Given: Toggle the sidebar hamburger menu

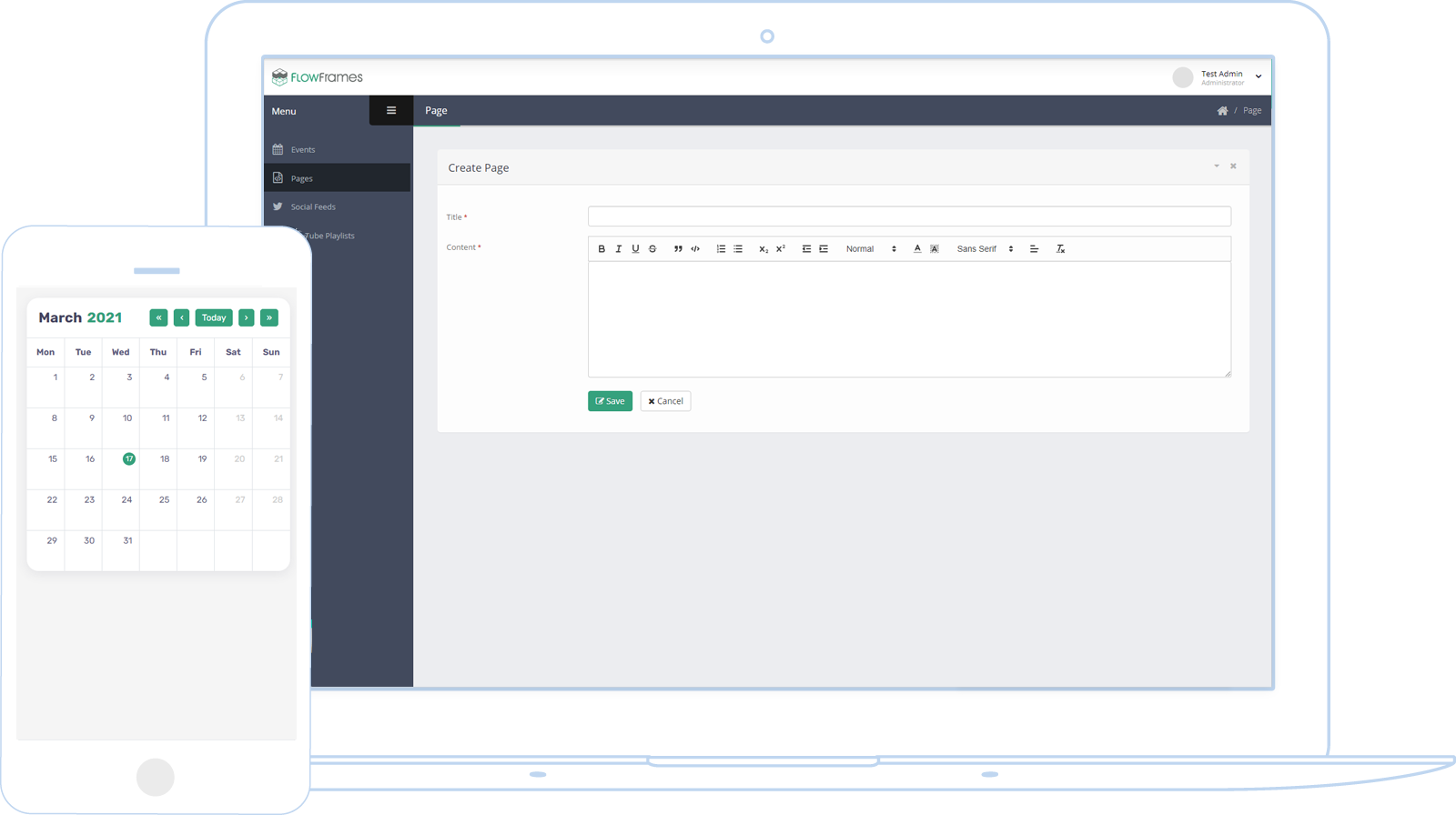Looking at the screenshot, I should (391, 111).
